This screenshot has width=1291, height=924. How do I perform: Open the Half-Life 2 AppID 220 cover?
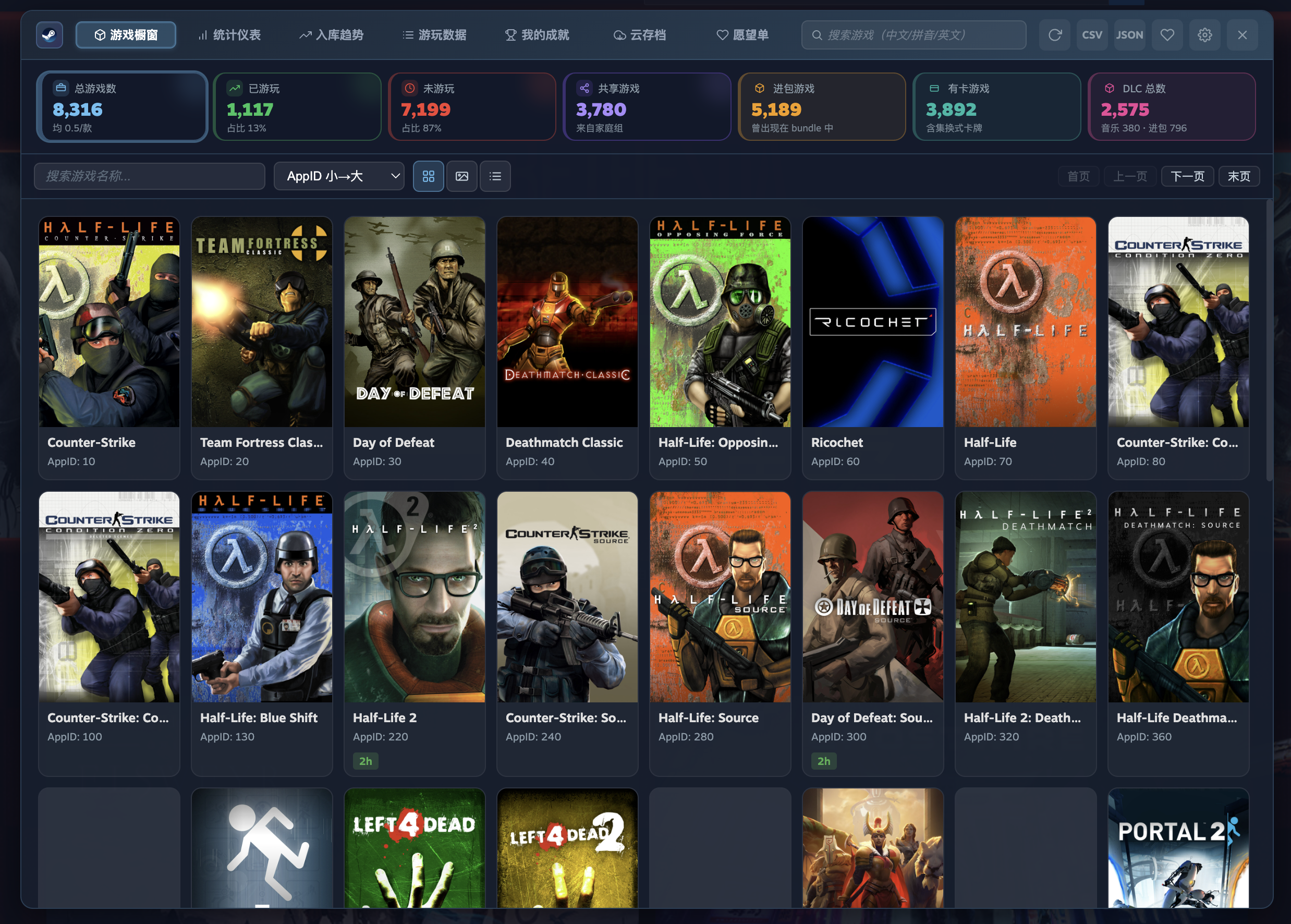point(415,597)
